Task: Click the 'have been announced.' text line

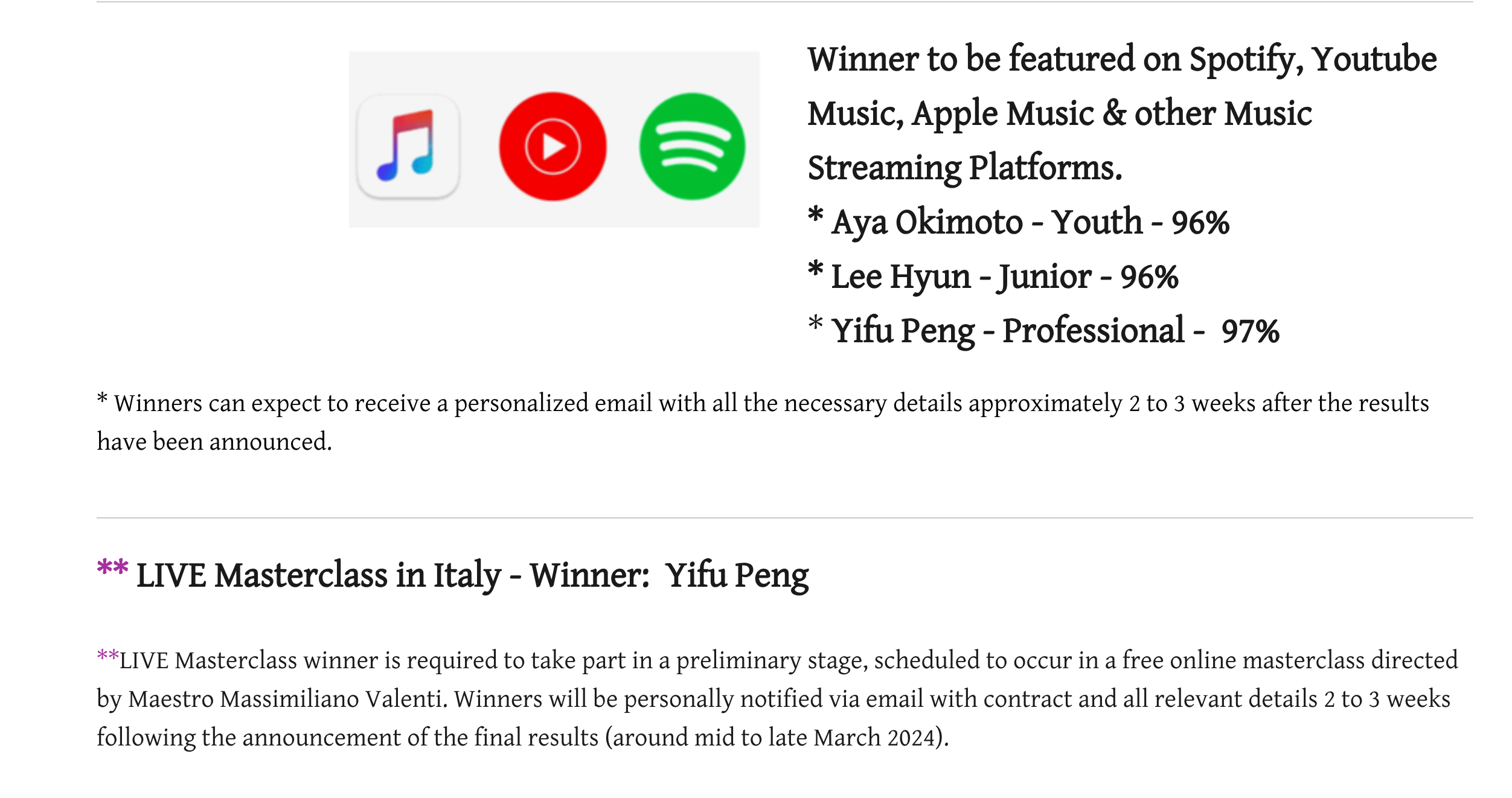Action: (214, 442)
